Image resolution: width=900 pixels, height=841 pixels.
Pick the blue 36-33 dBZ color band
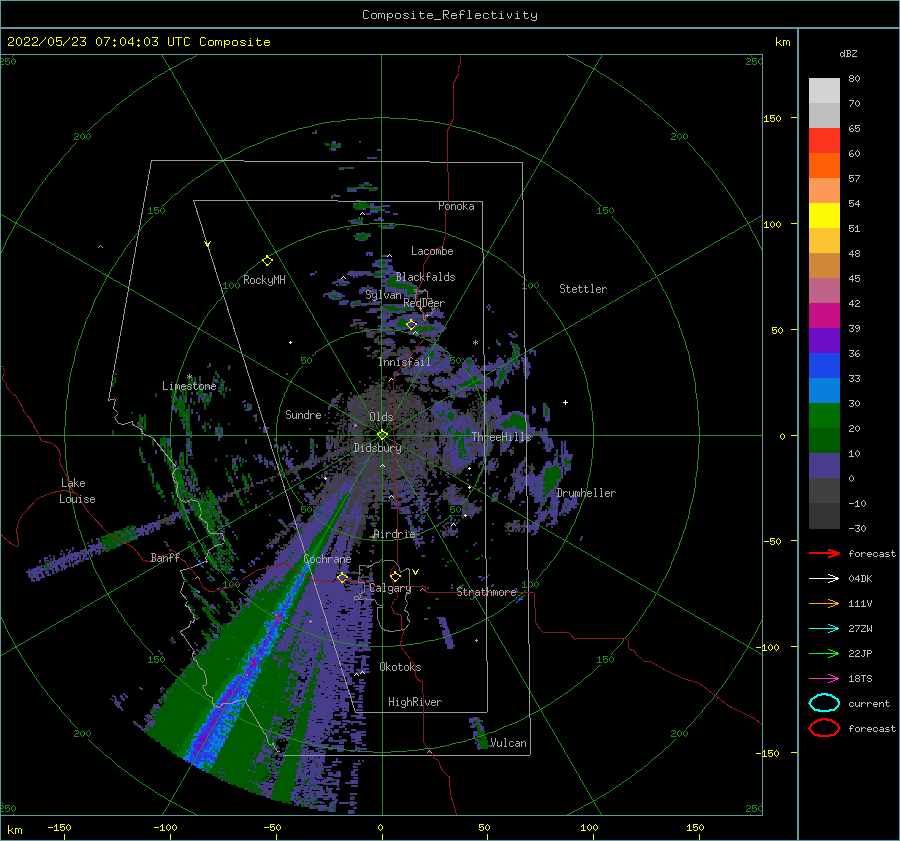click(x=824, y=366)
